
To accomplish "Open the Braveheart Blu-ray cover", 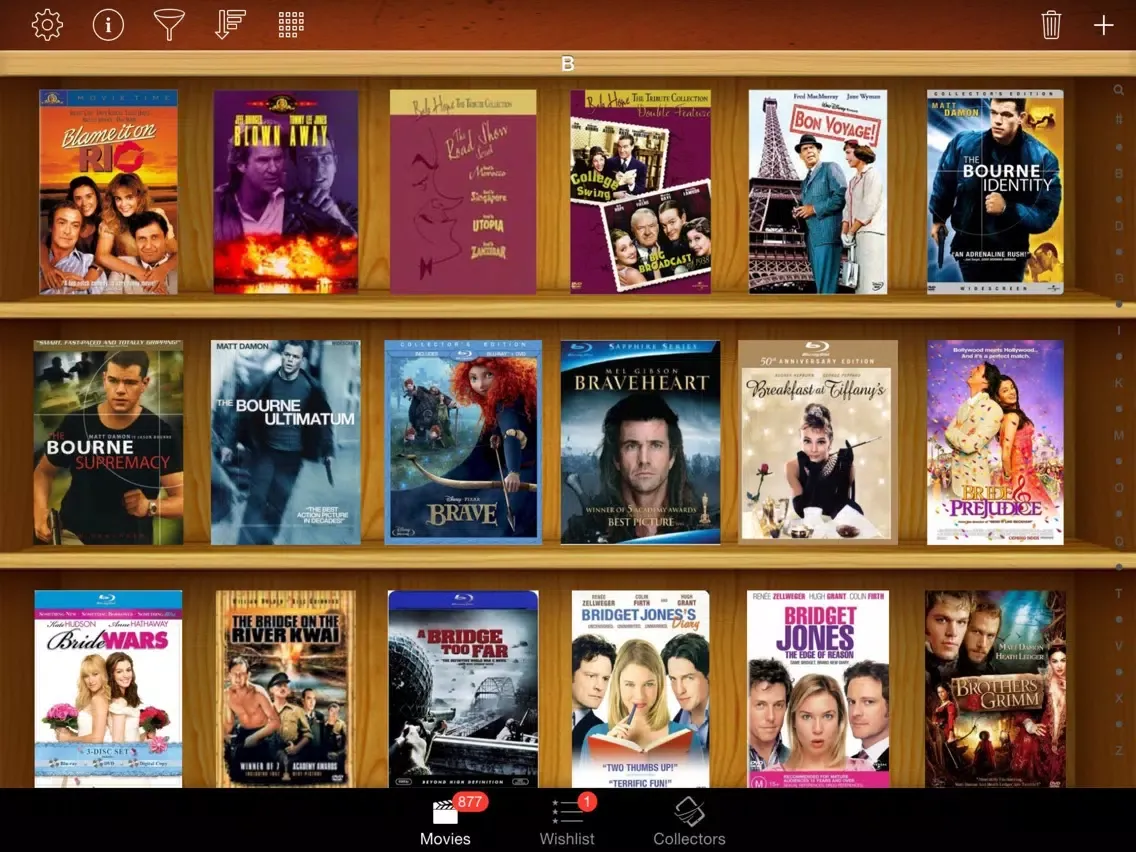I will click(640, 443).
